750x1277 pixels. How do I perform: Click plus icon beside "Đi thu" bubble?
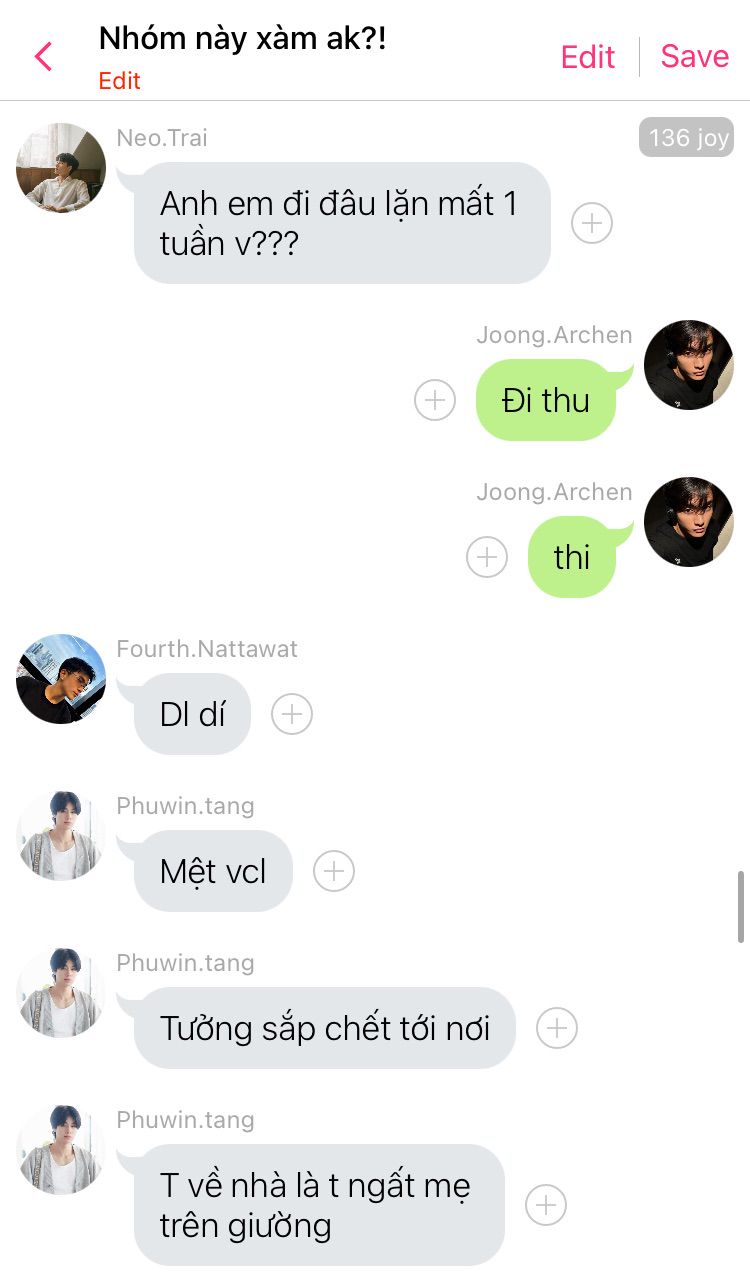click(435, 400)
